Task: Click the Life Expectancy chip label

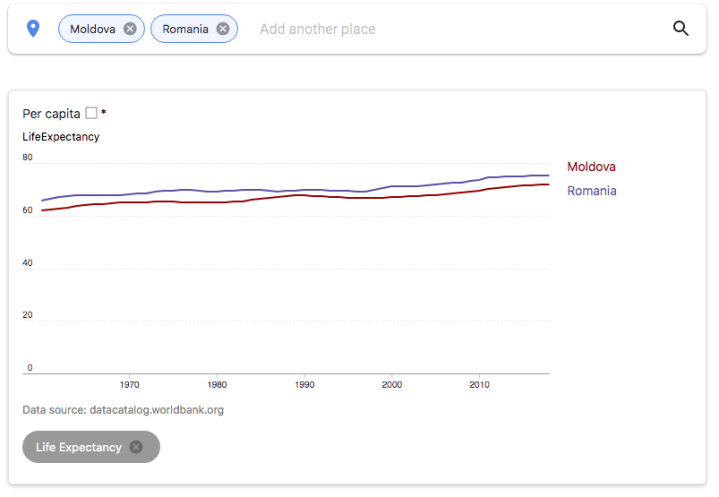Action: (x=78, y=447)
